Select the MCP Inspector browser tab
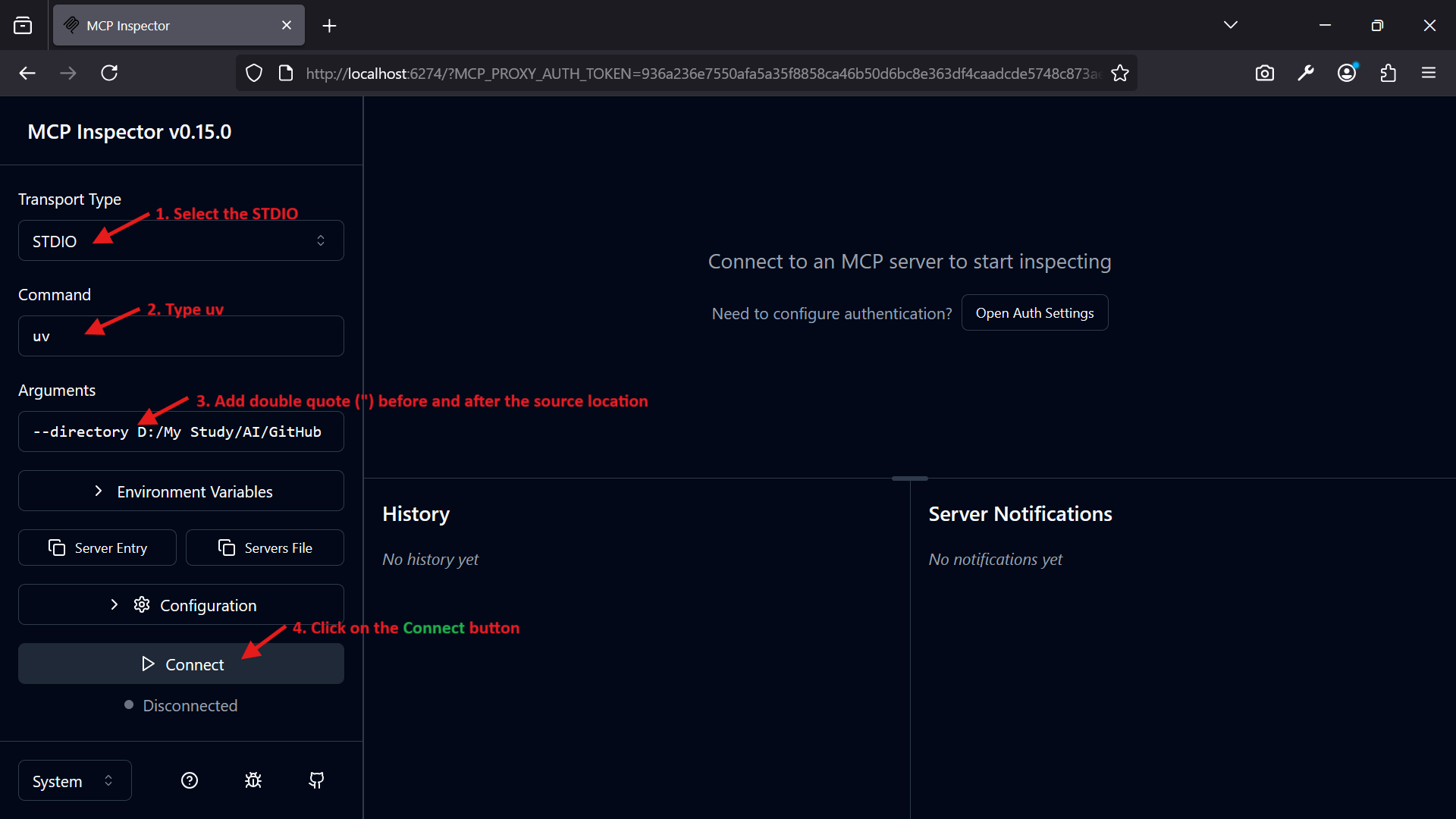Viewport: 1456px width, 819px height. point(179,25)
